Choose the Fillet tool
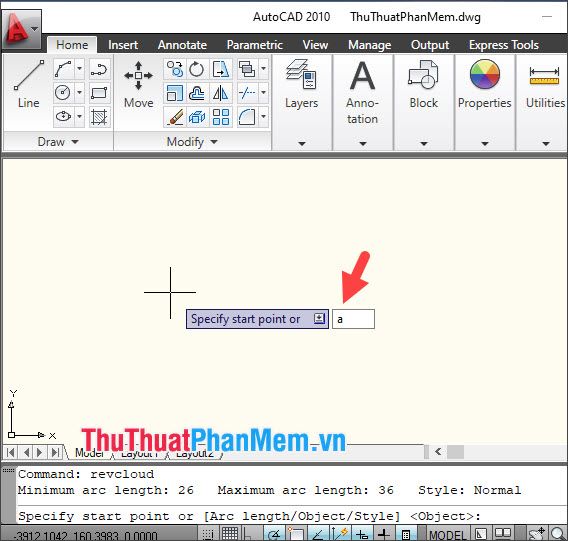 coord(247,117)
